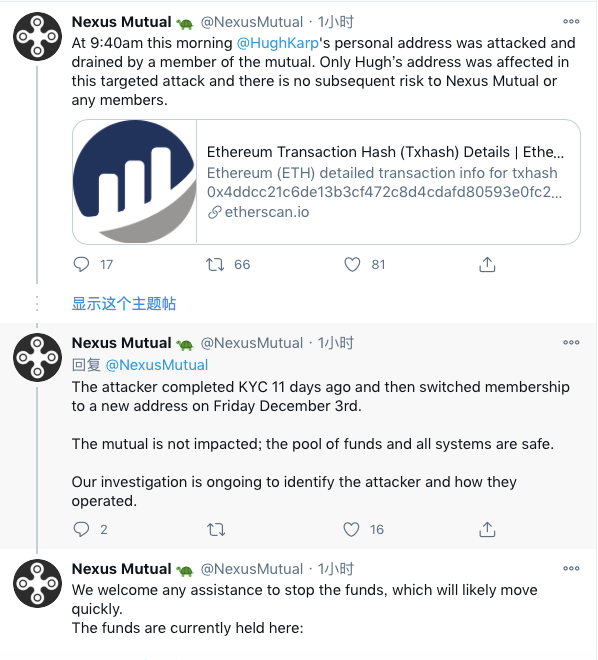The image size is (598, 660).
Task: Open Nexus Mutual avatar on first tweet
Action: (37, 36)
